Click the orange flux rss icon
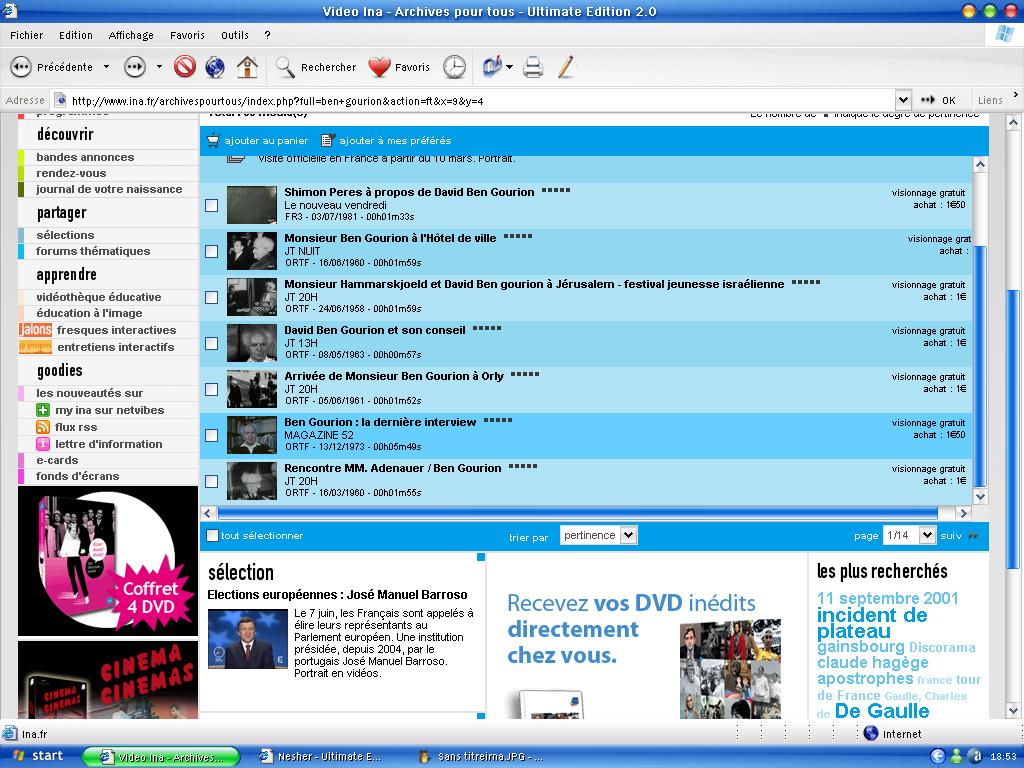The image size is (1024, 768). 43,427
